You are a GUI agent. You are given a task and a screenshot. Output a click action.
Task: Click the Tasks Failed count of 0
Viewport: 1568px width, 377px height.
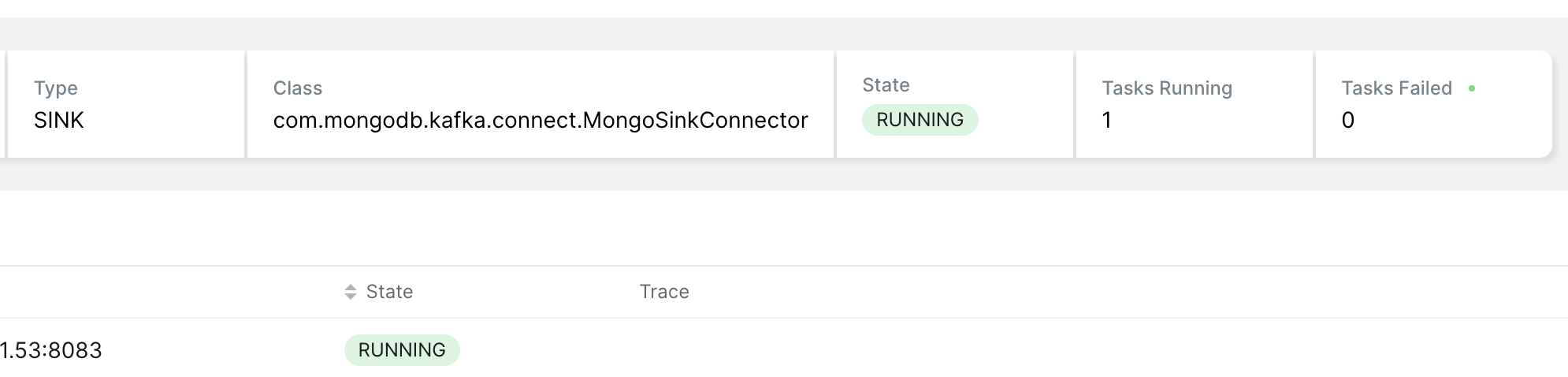(1348, 120)
